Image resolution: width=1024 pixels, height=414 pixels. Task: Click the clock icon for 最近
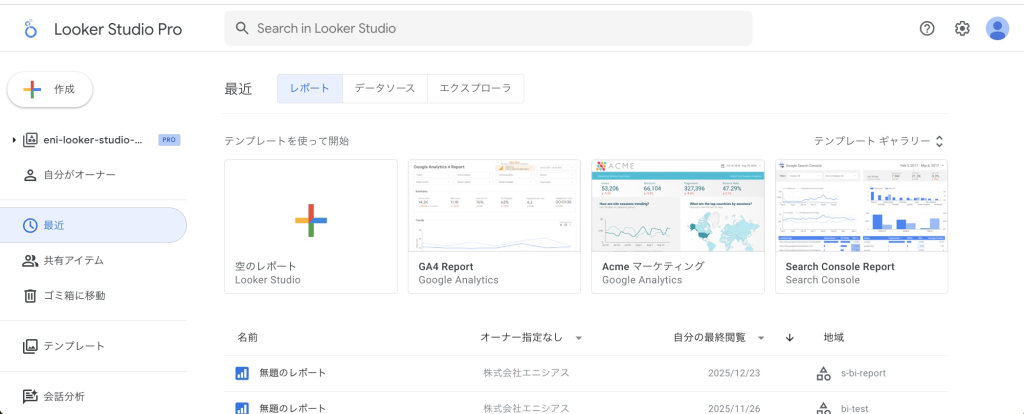30,225
